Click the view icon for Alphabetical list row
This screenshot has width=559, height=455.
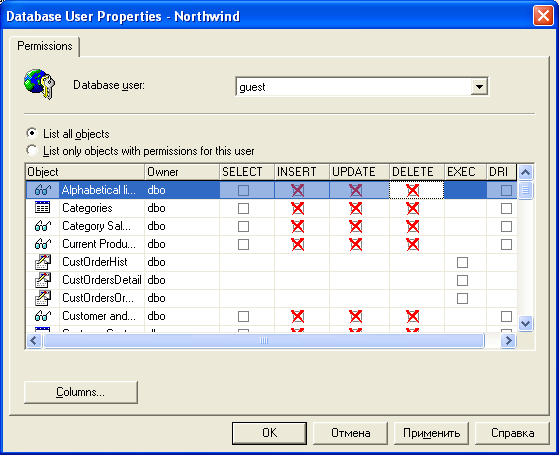43,190
